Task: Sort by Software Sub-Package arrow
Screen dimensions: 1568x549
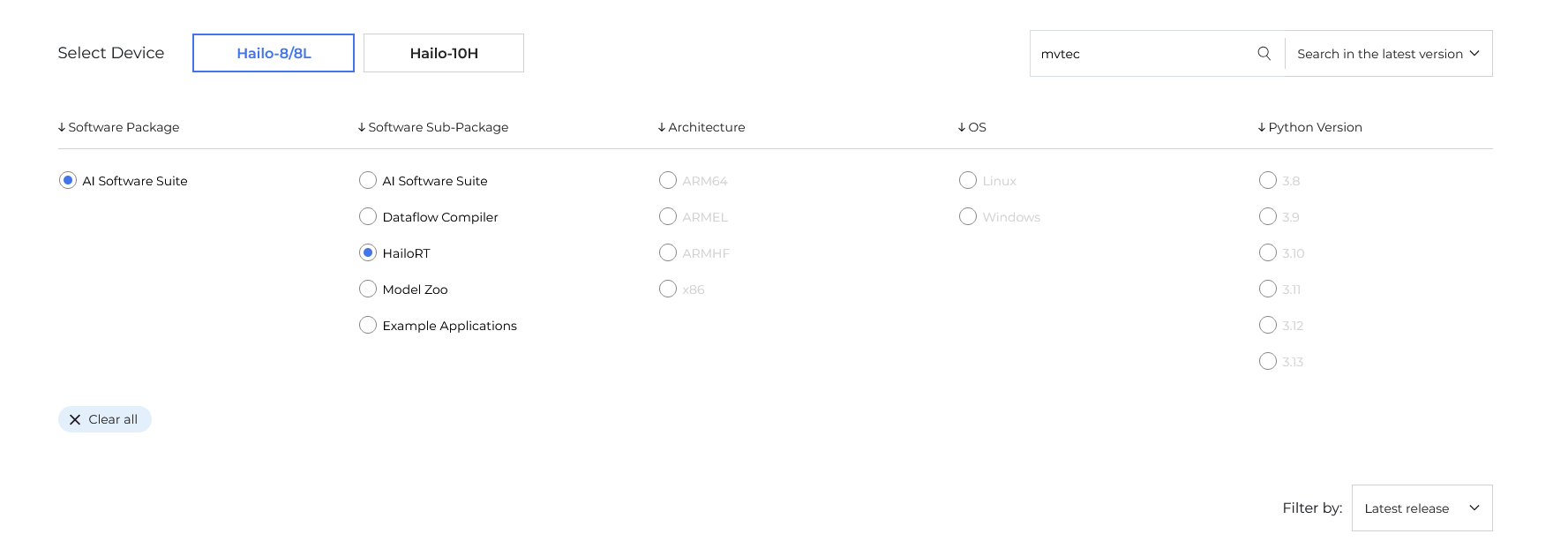Action: [362, 127]
